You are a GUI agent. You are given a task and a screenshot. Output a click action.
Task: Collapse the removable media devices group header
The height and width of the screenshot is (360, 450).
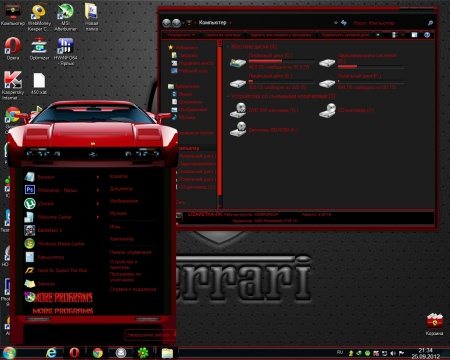pyautogui.click(x=283, y=96)
